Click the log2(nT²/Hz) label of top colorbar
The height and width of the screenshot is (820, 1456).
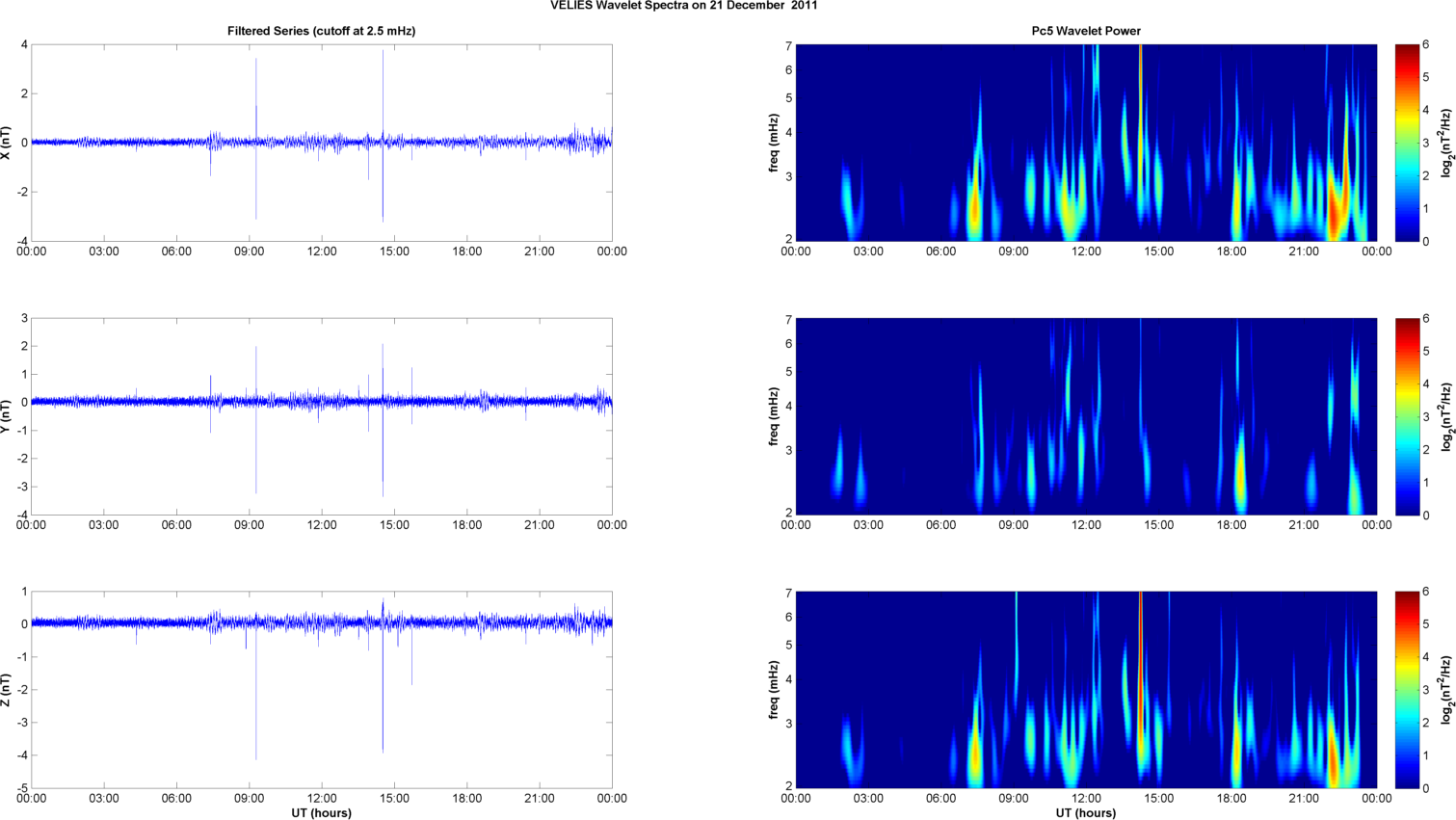pyautogui.click(x=1446, y=143)
